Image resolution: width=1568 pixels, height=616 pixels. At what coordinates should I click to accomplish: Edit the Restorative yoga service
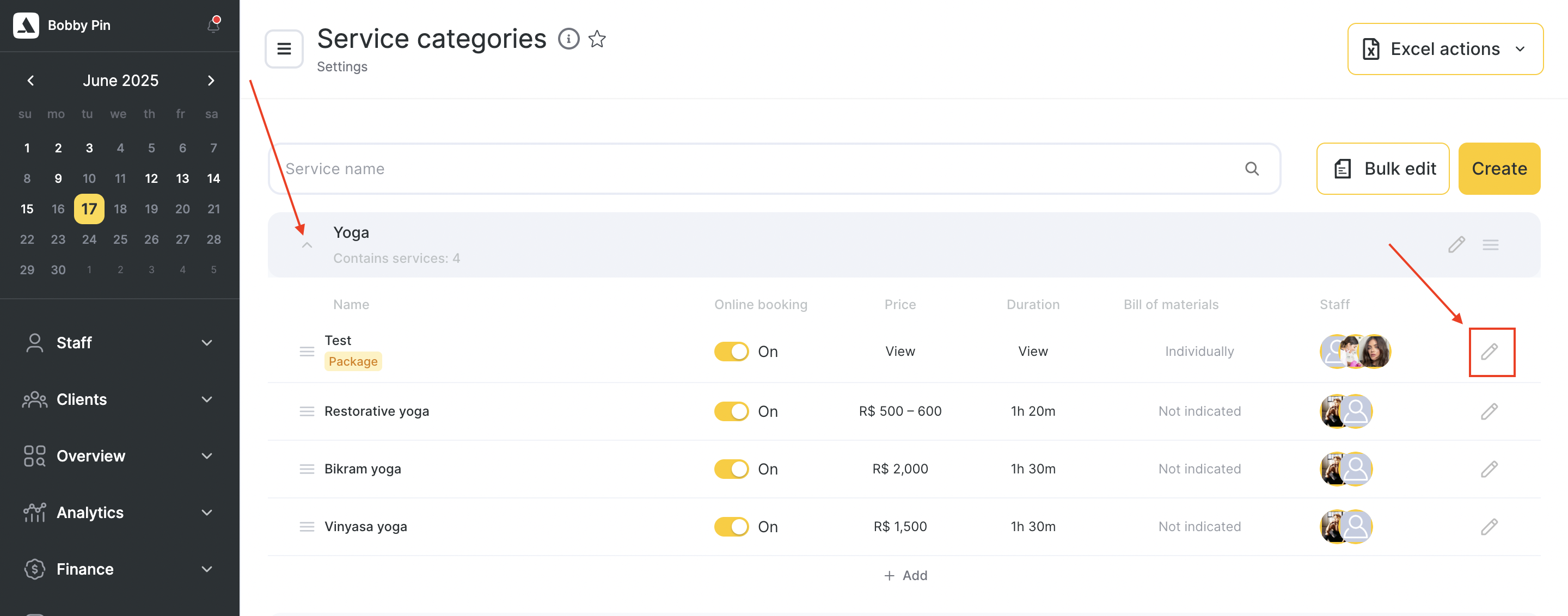(x=1489, y=411)
